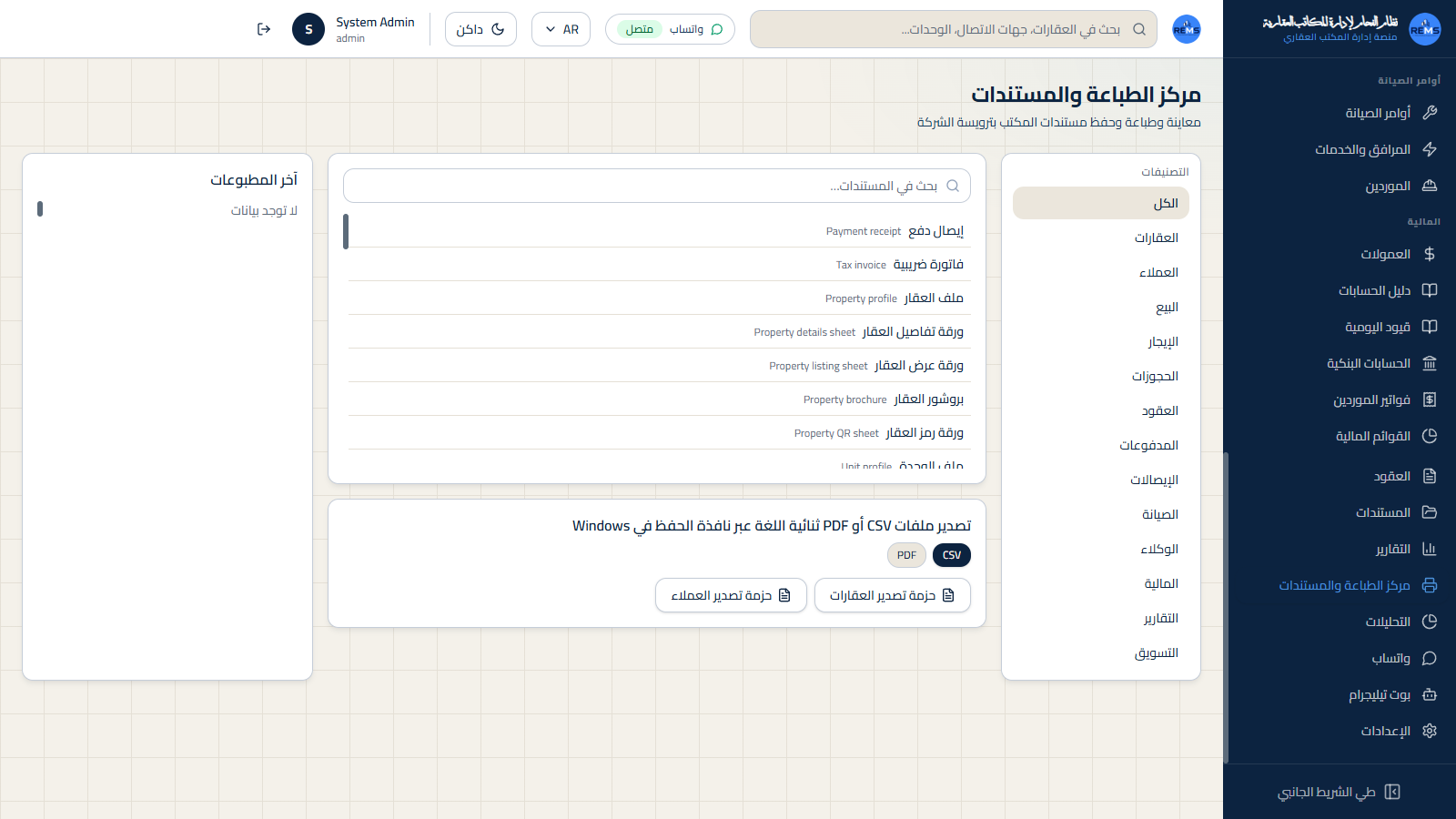Toggle dark mode button

(x=480, y=29)
